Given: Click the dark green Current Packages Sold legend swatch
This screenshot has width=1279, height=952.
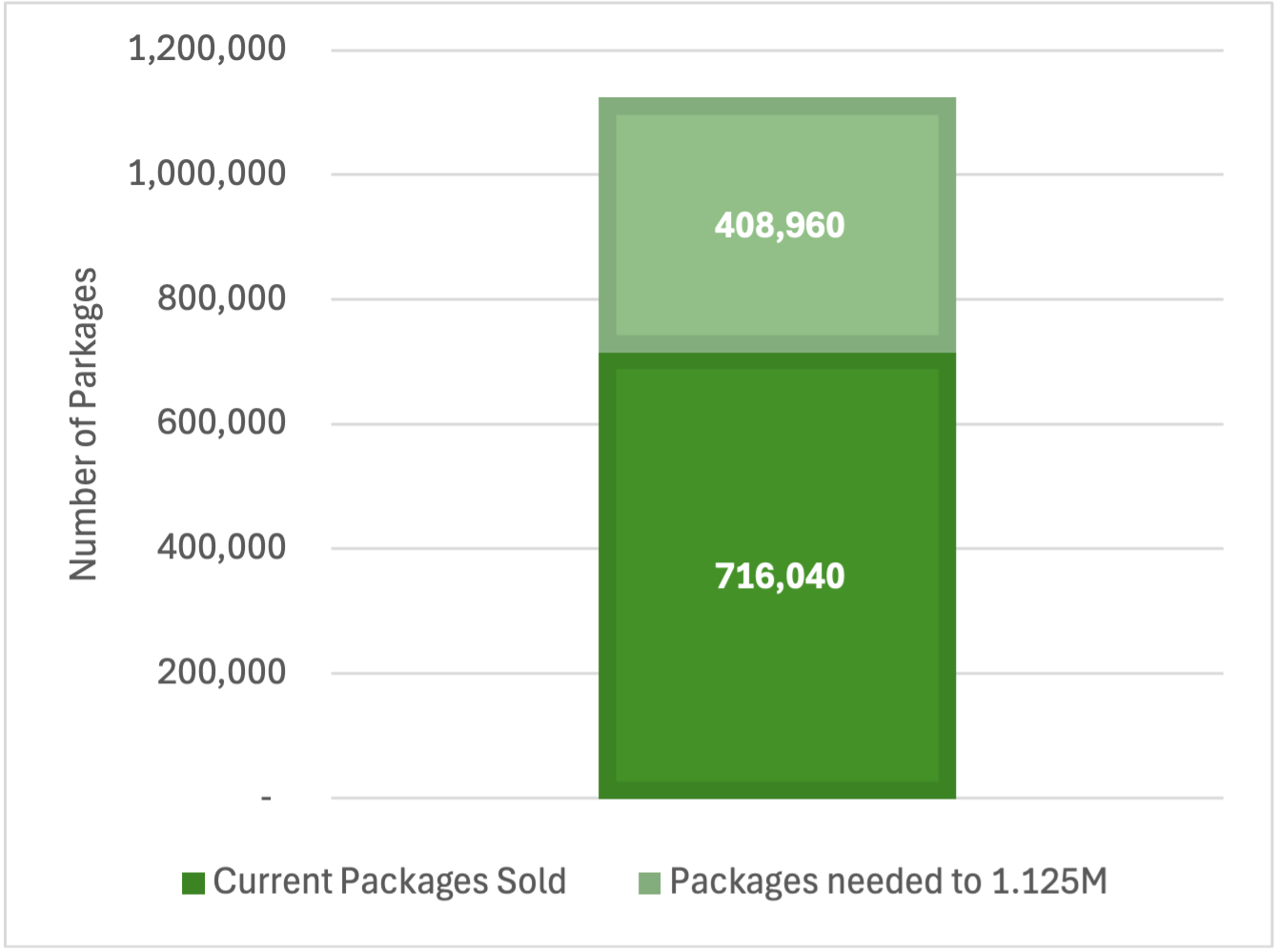Looking at the screenshot, I should pyautogui.click(x=193, y=882).
